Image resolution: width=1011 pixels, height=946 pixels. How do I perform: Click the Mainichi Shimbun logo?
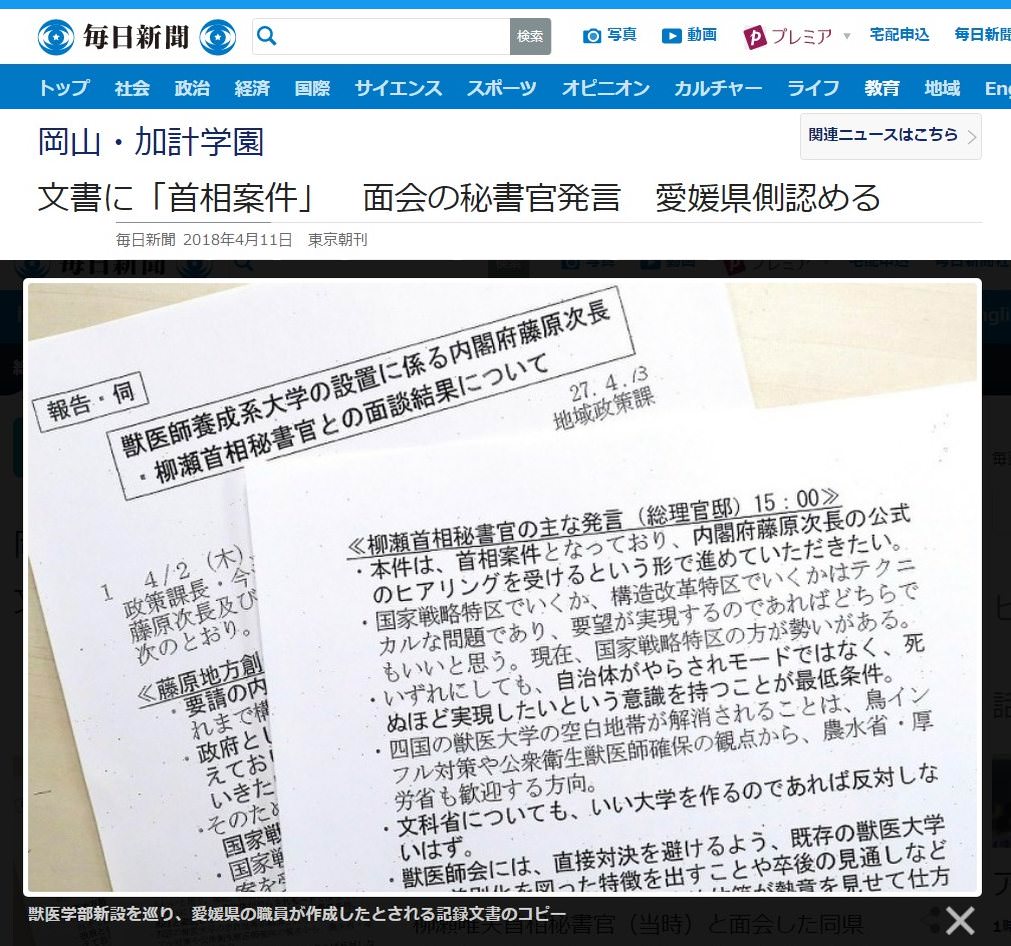click(x=136, y=36)
